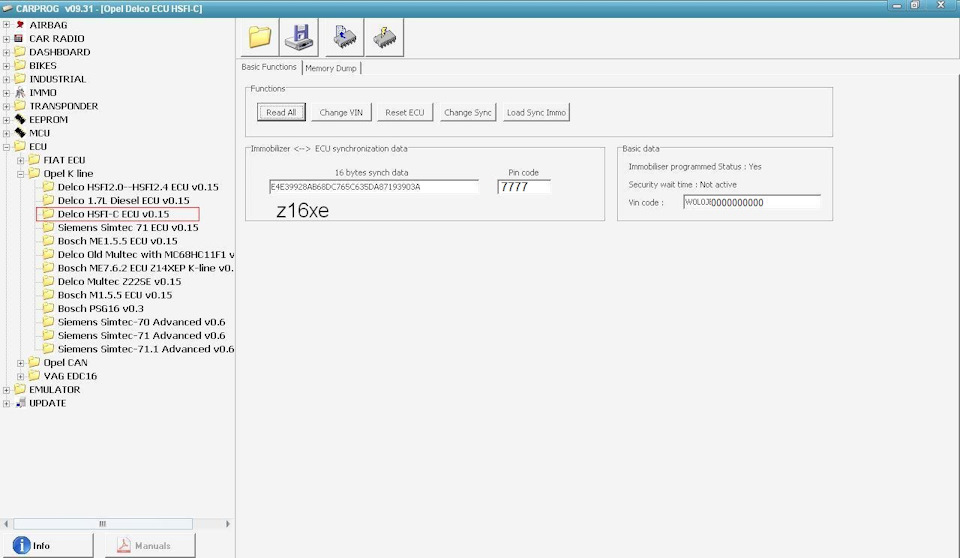The image size is (960, 558).
Task: Select Bosch ME7.6.2 ECU Z14XEP K-line
Action: (146, 268)
